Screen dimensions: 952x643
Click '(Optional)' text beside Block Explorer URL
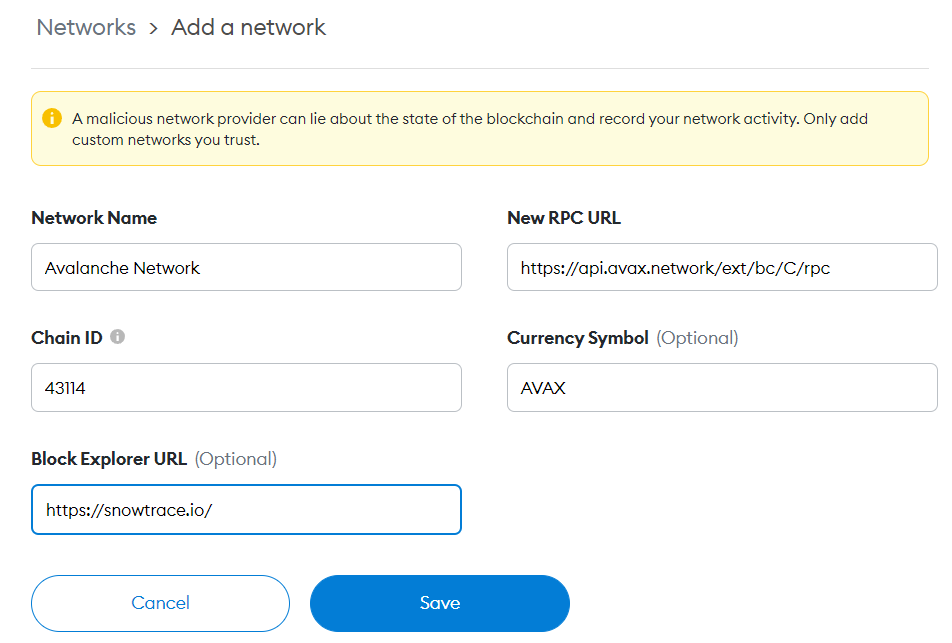pyautogui.click(x=236, y=459)
